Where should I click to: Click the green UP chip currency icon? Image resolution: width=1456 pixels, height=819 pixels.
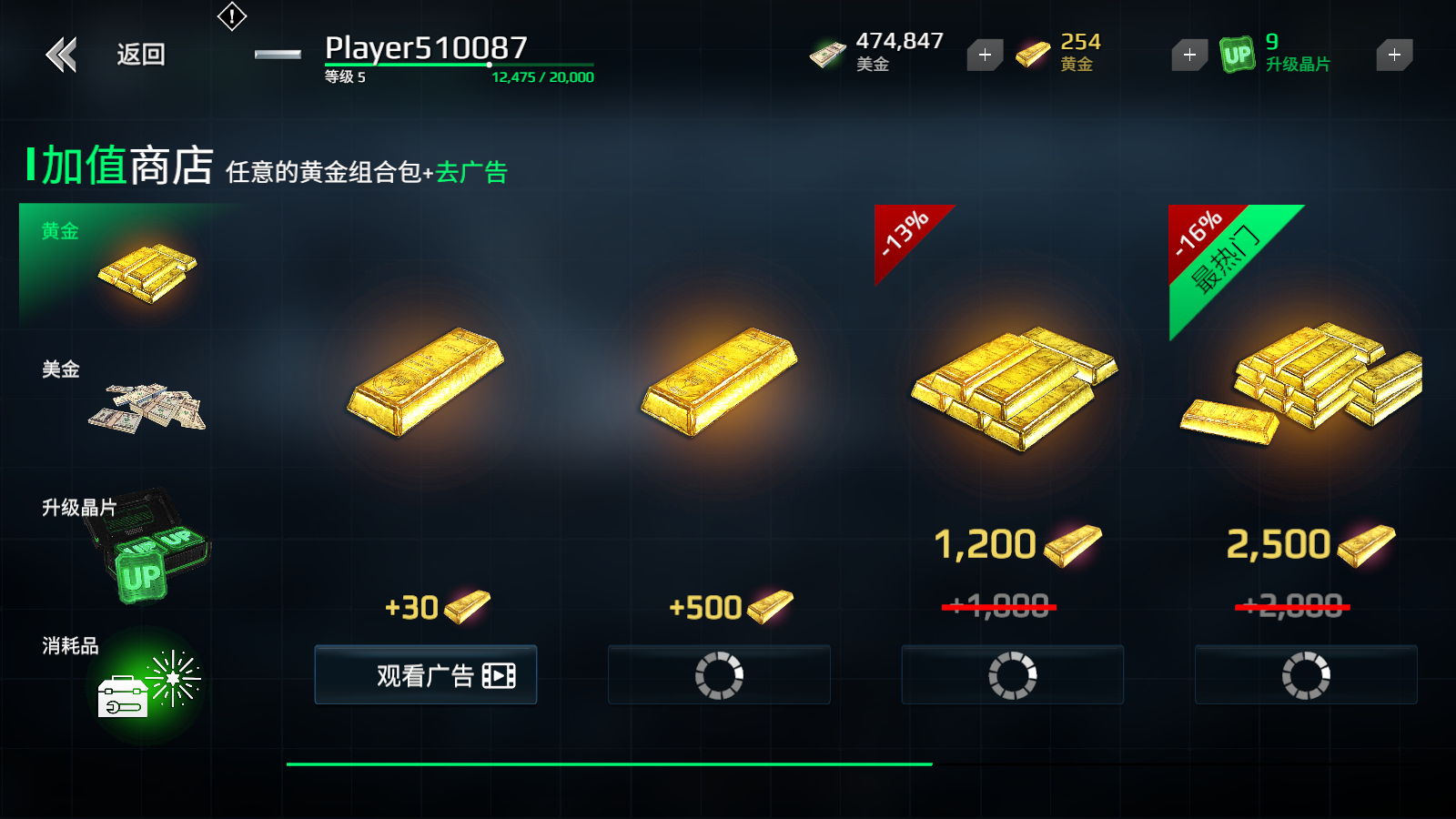1238,55
